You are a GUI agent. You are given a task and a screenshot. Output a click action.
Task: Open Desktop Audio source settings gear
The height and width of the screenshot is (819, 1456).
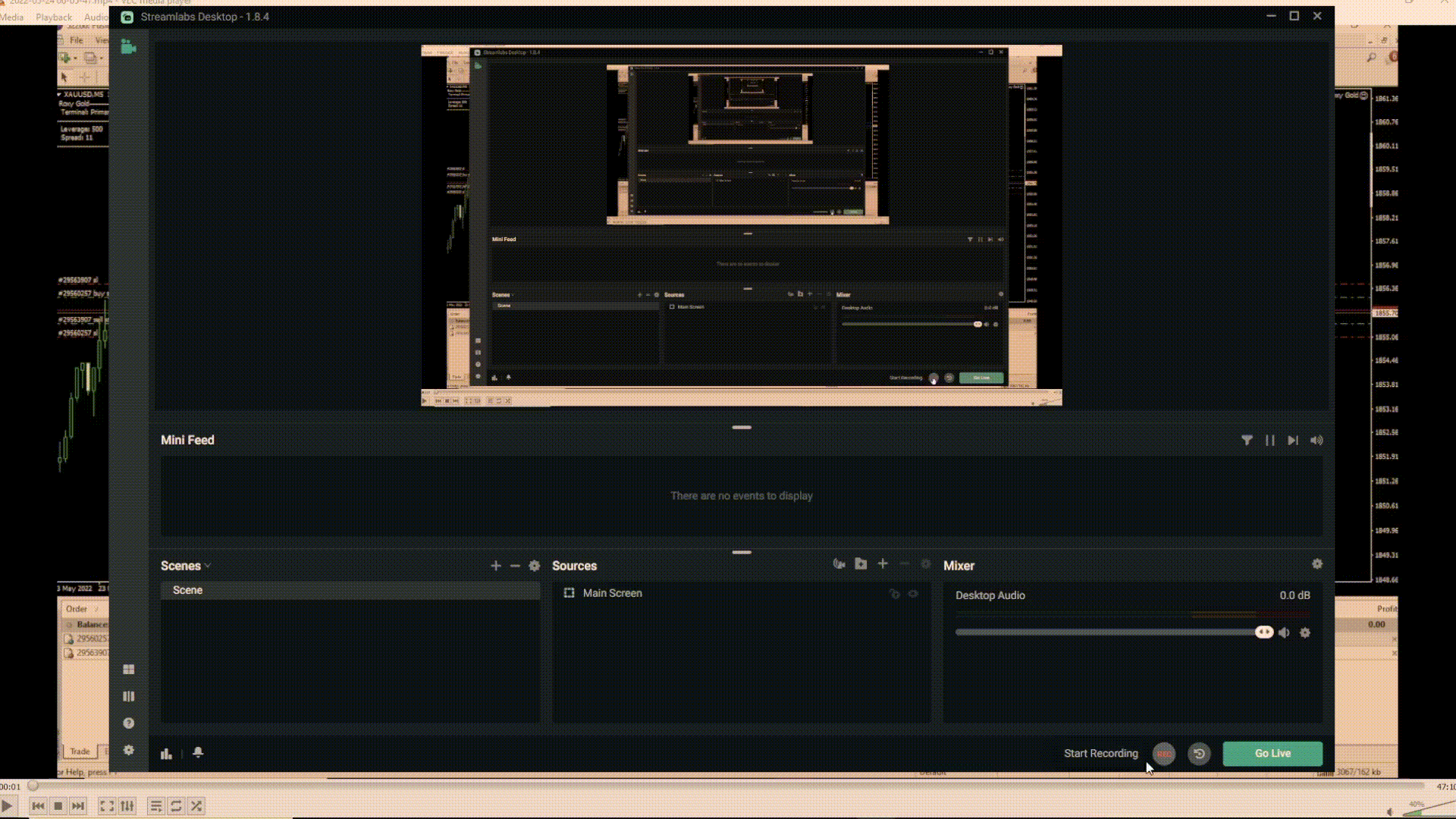1305,632
